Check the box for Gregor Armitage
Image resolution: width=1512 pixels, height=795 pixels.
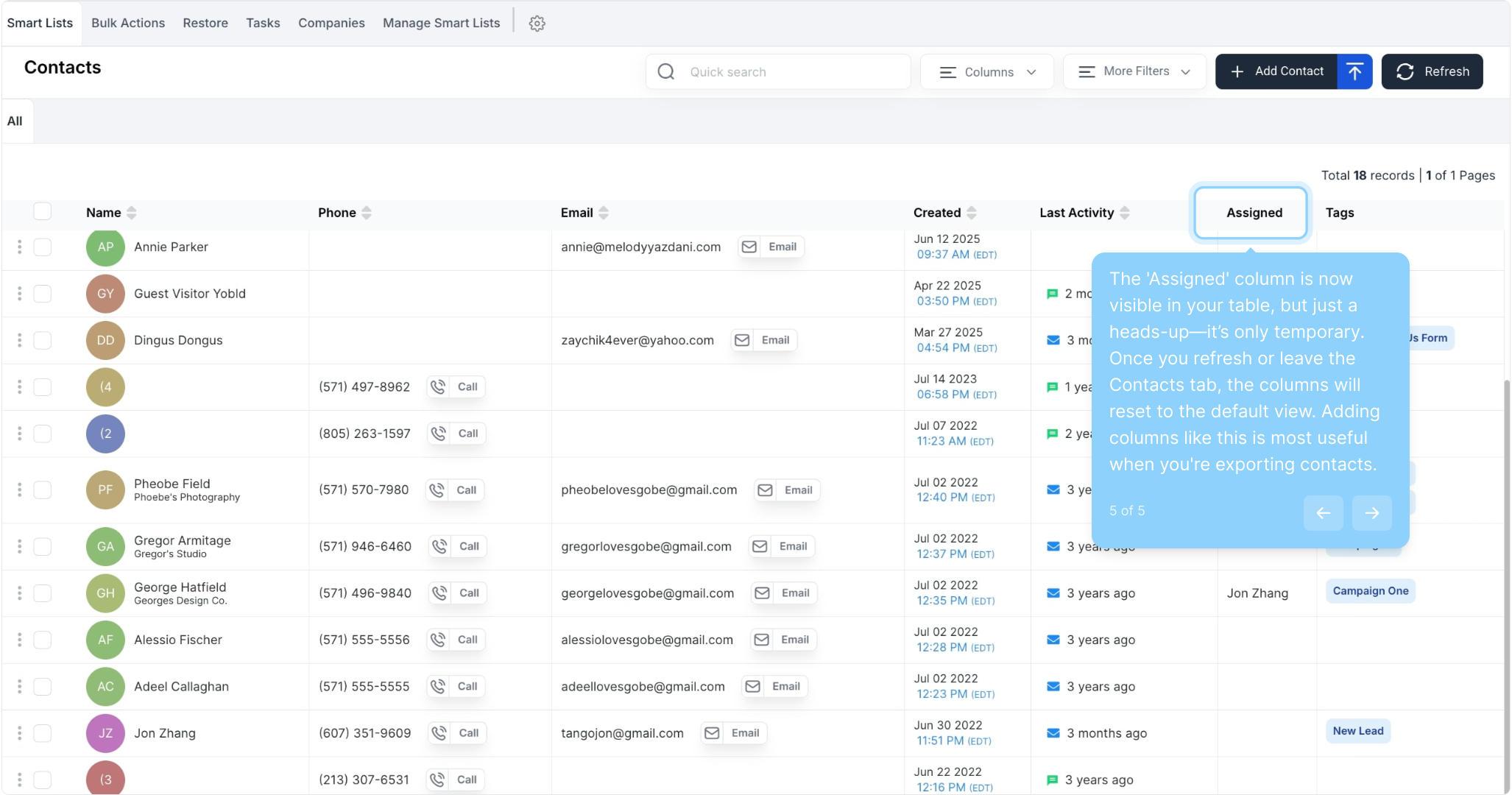[43, 546]
